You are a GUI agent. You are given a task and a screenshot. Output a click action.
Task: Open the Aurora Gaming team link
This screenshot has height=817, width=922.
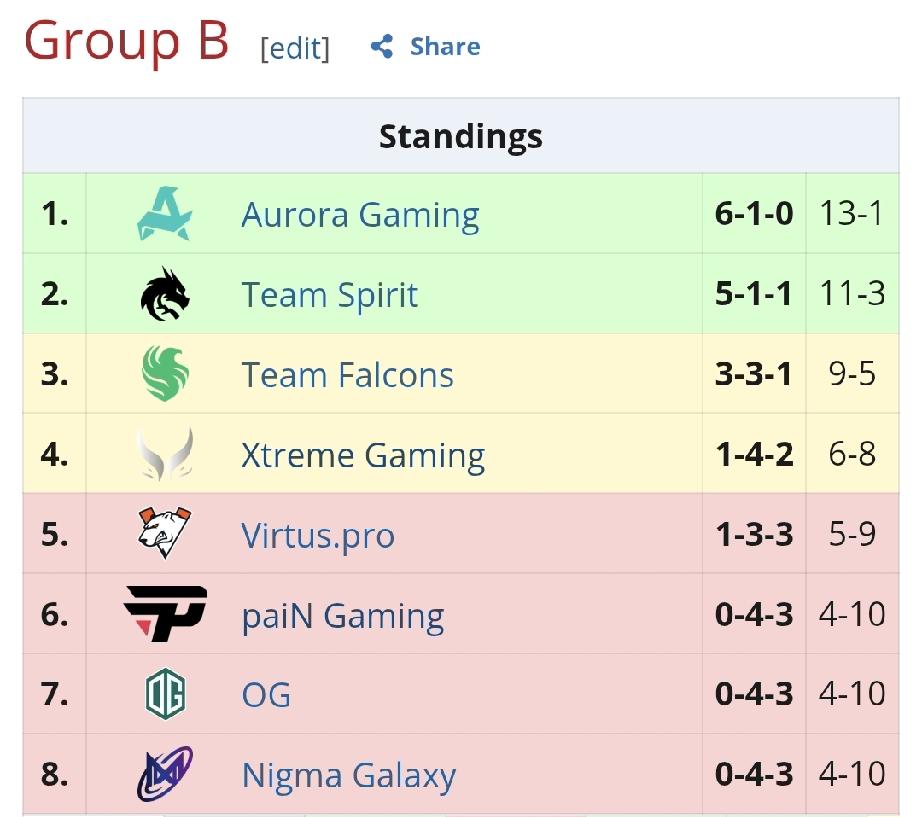360,215
